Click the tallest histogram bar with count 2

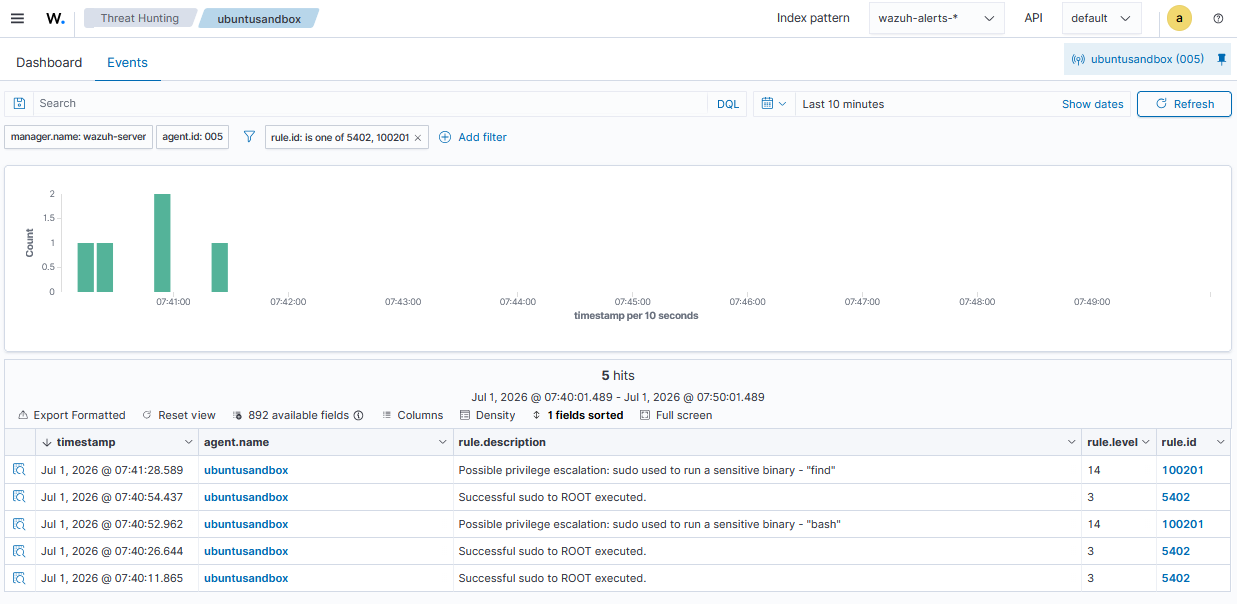click(x=162, y=243)
